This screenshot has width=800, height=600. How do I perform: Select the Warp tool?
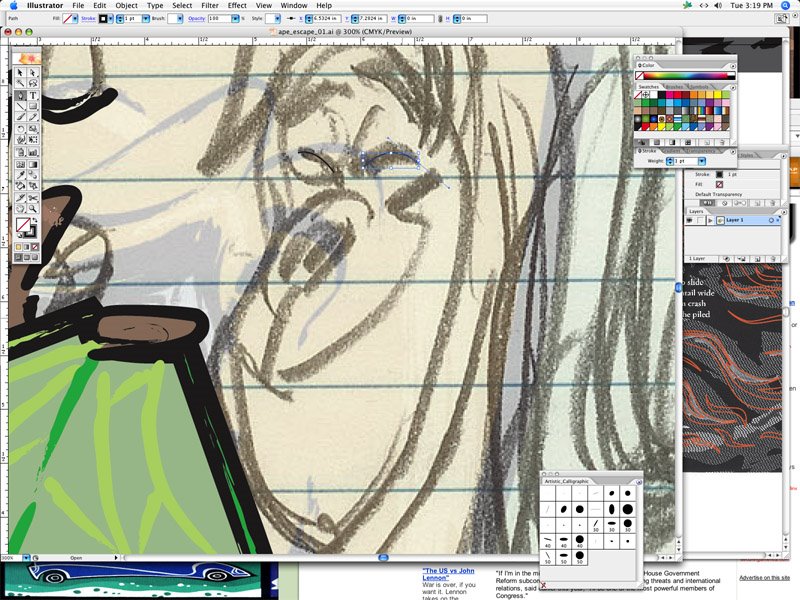pos(20,139)
